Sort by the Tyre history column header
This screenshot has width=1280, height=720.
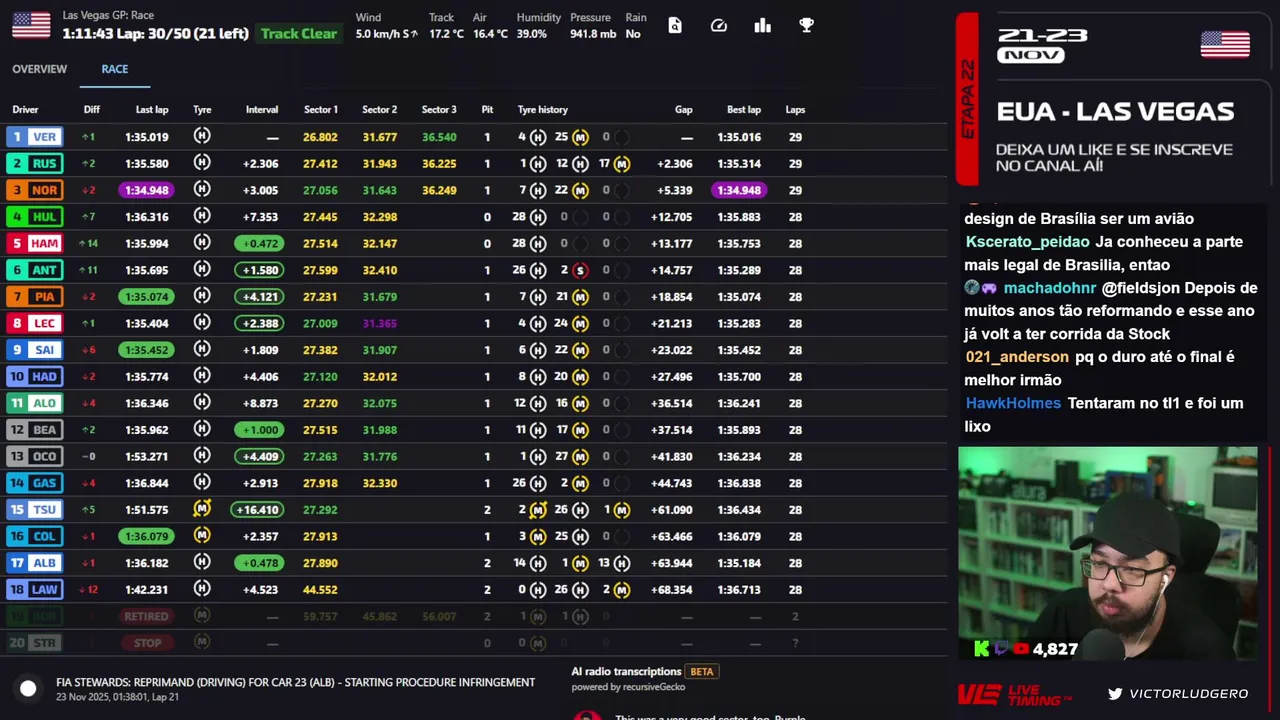(x=543, y=110)
